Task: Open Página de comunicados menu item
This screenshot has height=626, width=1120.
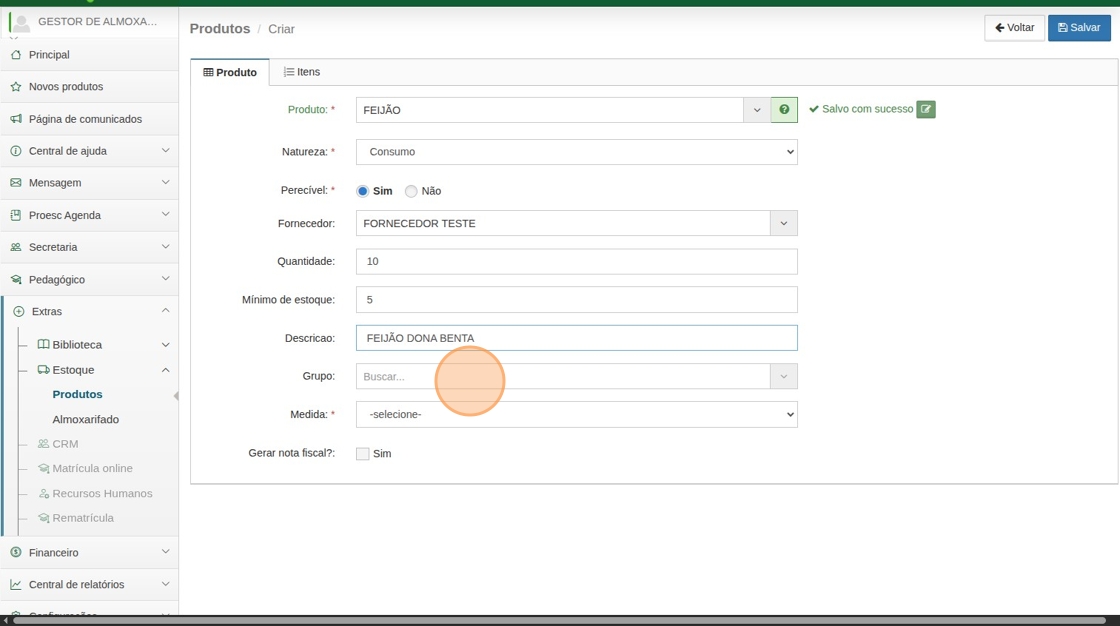Action: coord(89,119)
